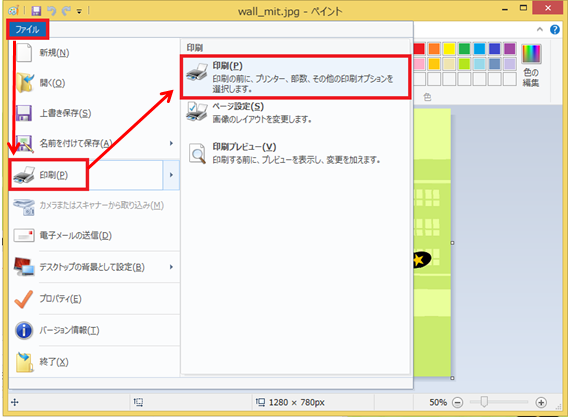This screenshot has height=417, width=568.
Task: Open the ファイル menu tab
Action: click(28, 29)
